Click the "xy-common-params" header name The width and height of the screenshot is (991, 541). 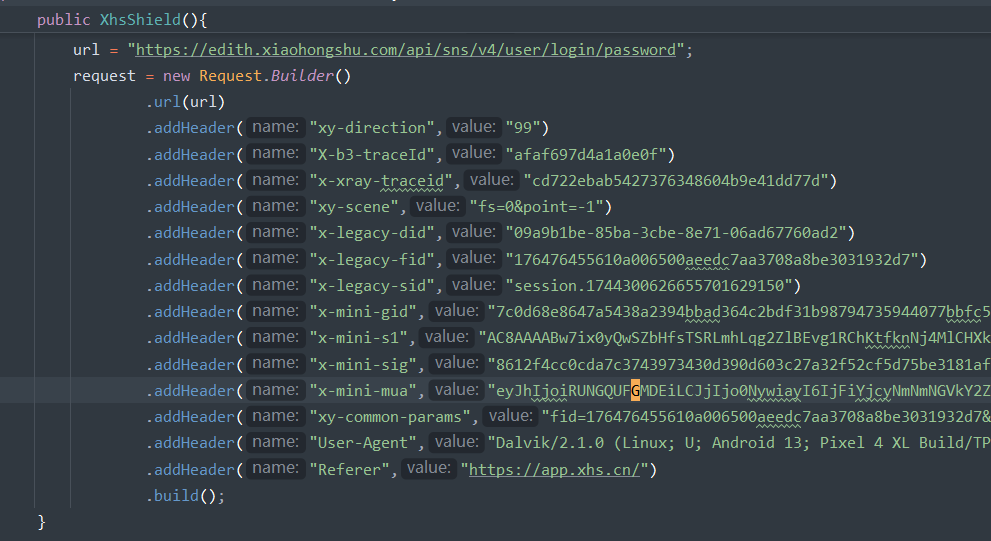pos(390,416)
